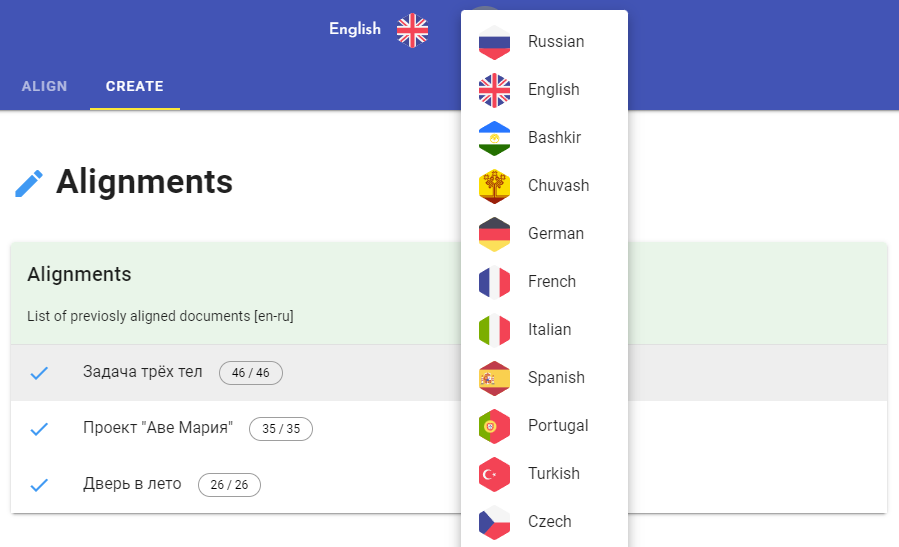This screenshot has height=547, width=899.
Task: Click the Russian flag icon
Action: tap(494, 42)
